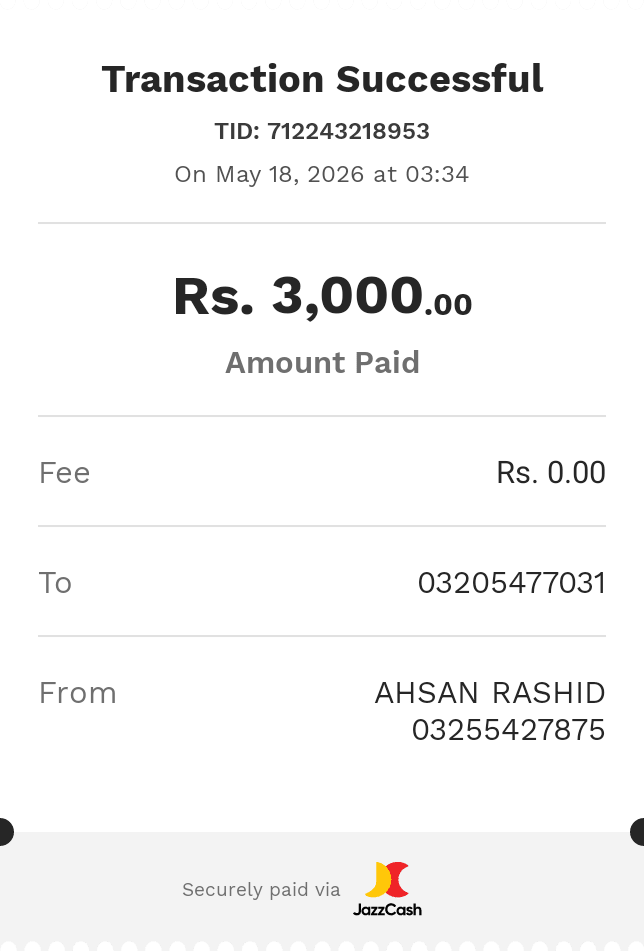
Task: Click the yellow half of JazzCash logo
Action: (x=377, y=880)
